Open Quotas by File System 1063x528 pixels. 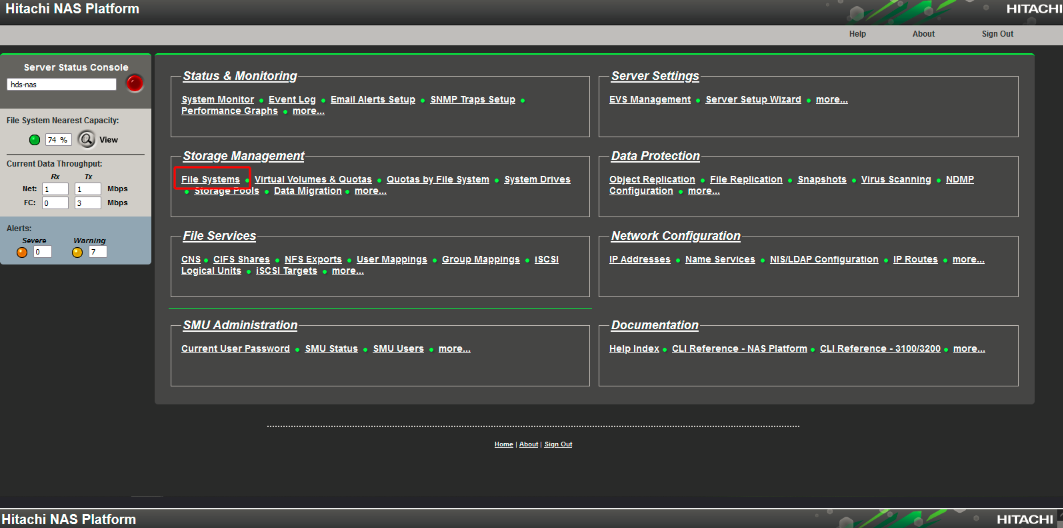click(x=438, y=180)
